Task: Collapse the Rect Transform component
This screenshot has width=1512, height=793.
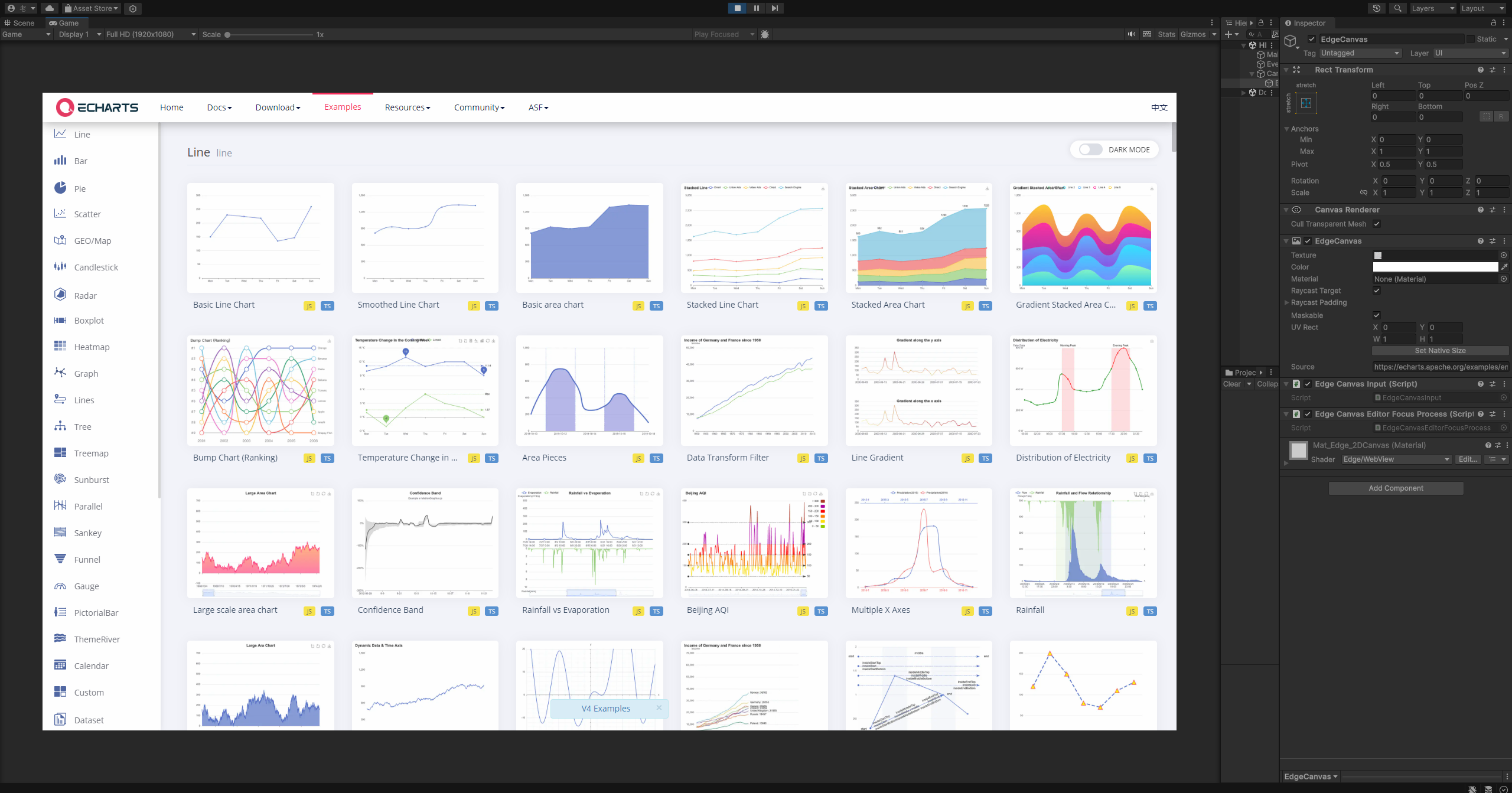Action: 1286,70
